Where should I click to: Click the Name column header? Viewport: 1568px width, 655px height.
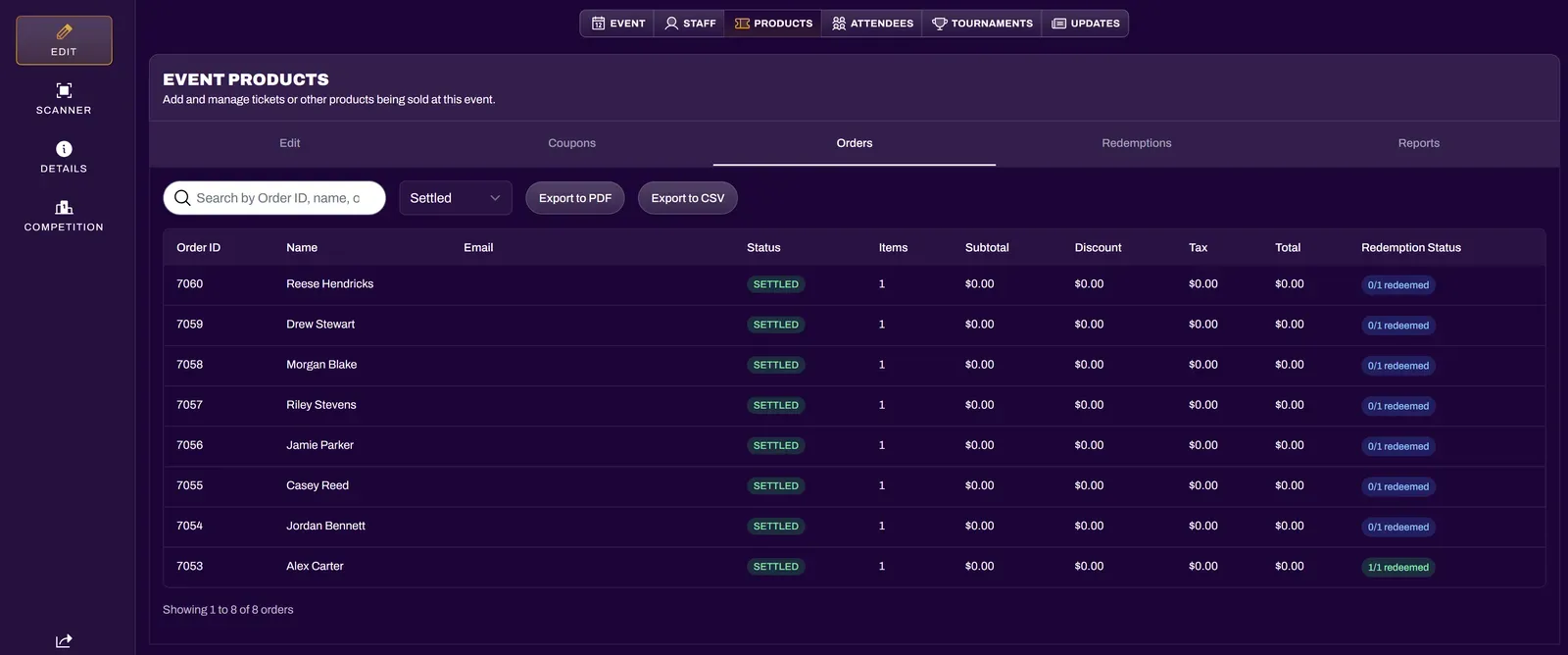[x=302, y=248]
